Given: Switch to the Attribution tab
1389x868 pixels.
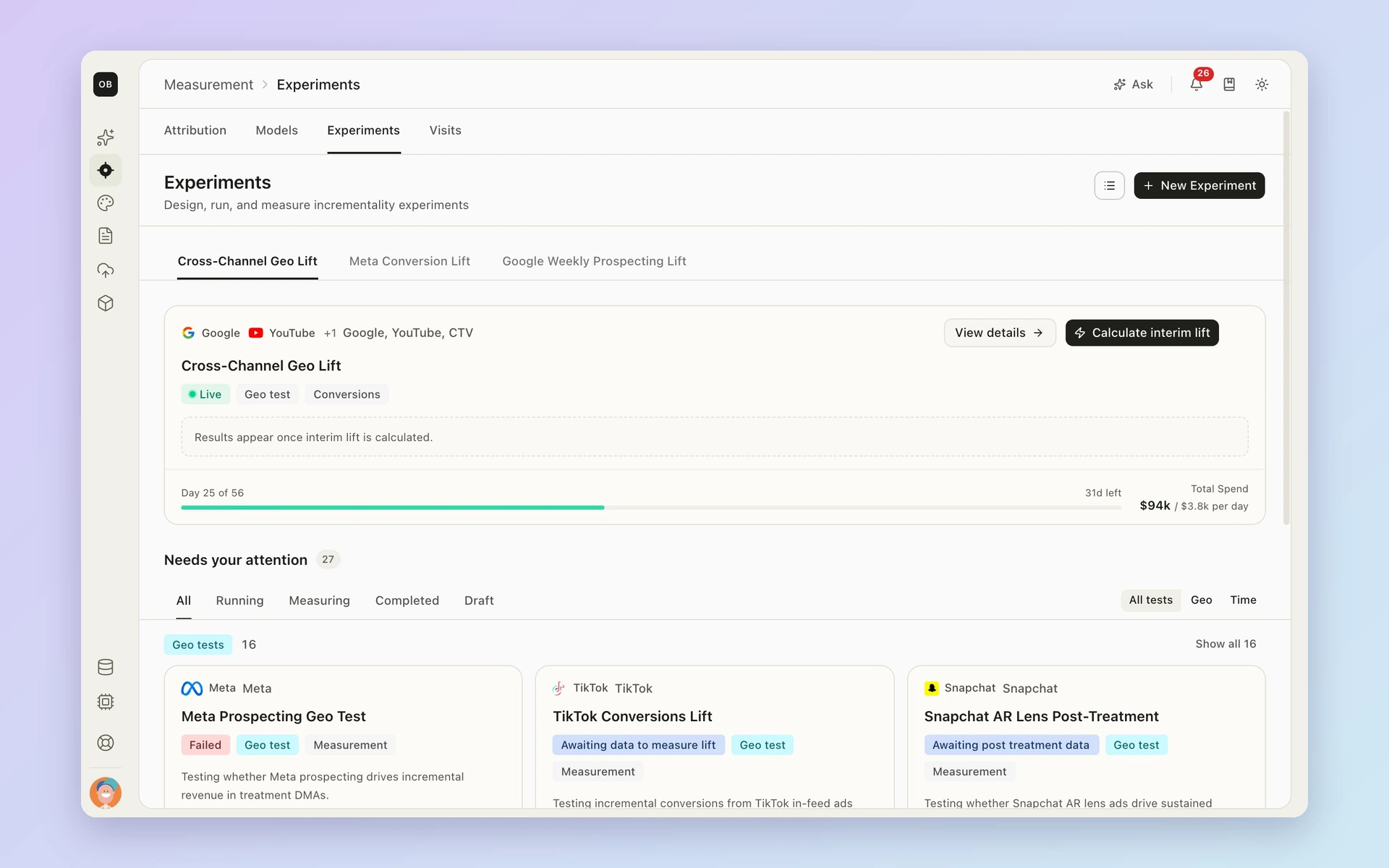Looking at the screenshot, I should pos(195,130).
